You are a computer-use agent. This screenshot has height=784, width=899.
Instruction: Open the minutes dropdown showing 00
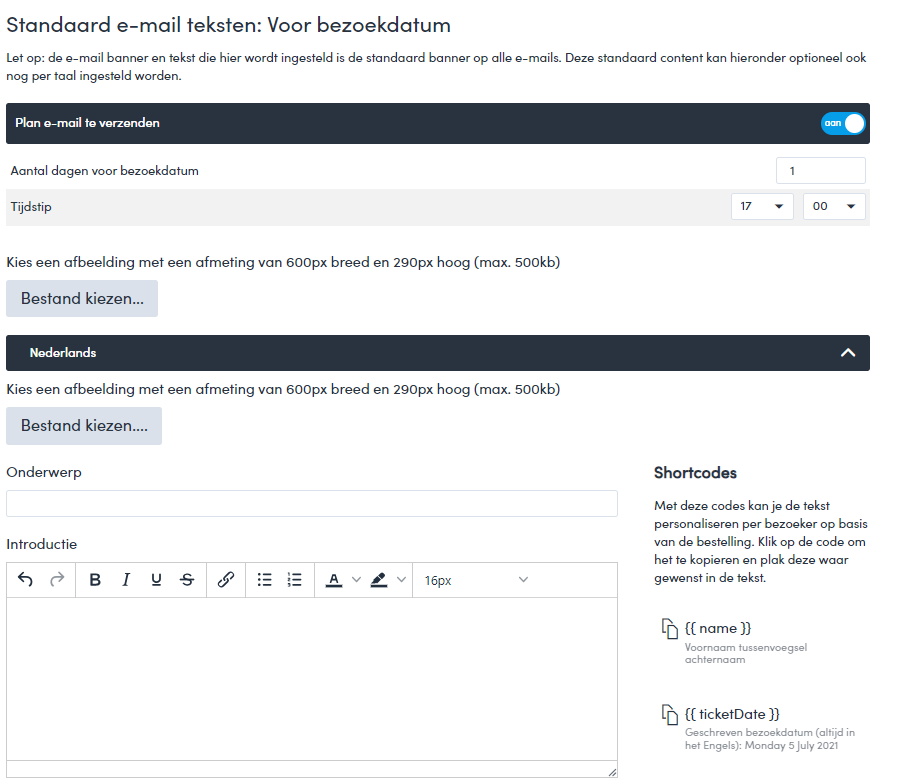(x=834, y=206)
